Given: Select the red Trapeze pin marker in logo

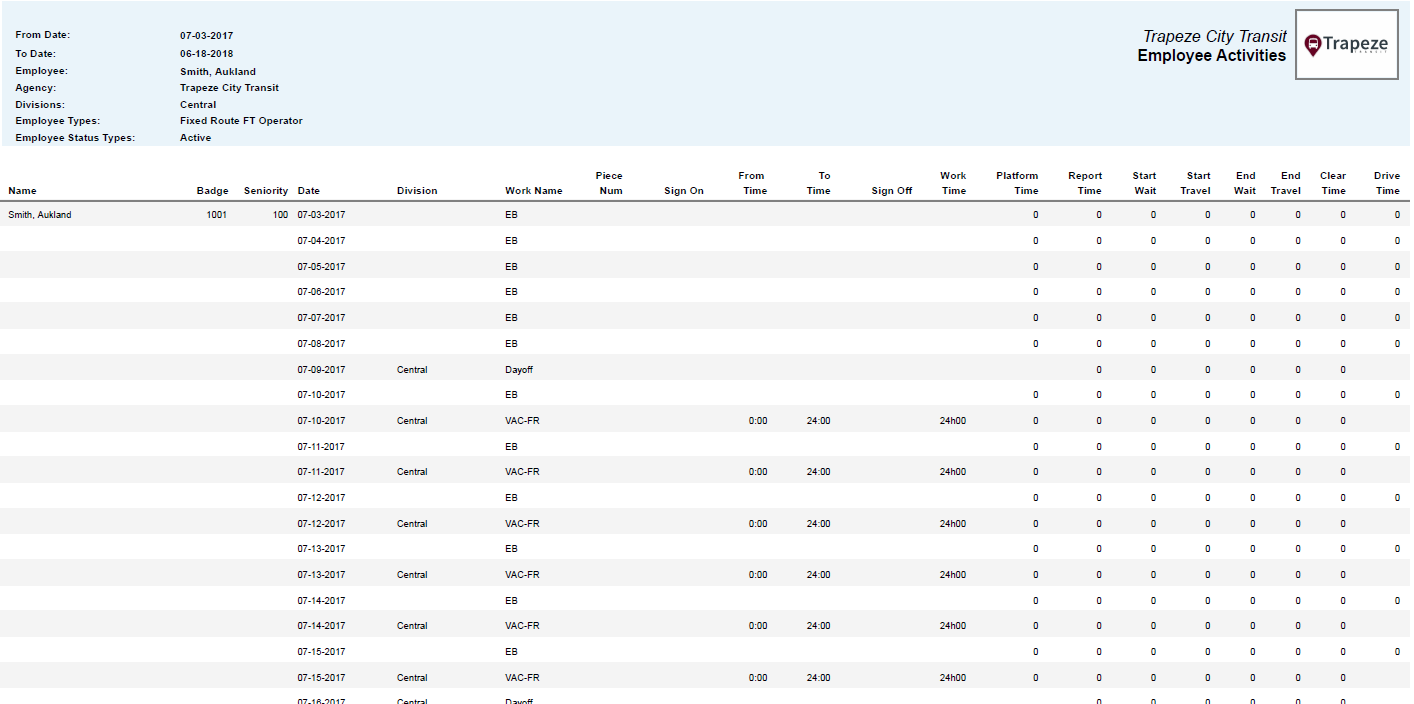Looking at the screenshot, I should coord(1313,44).
